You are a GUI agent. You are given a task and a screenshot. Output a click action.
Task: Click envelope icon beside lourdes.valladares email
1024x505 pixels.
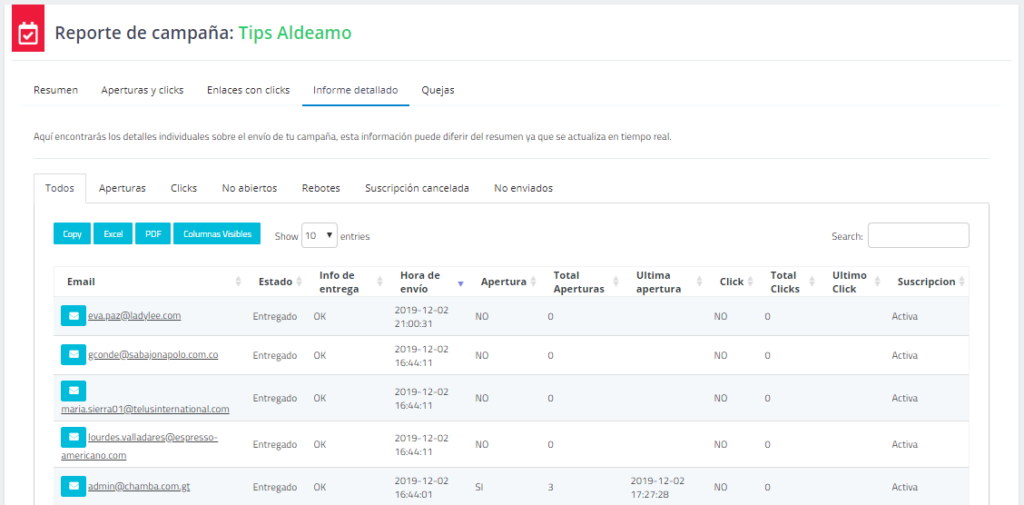[x=73, y=437]
